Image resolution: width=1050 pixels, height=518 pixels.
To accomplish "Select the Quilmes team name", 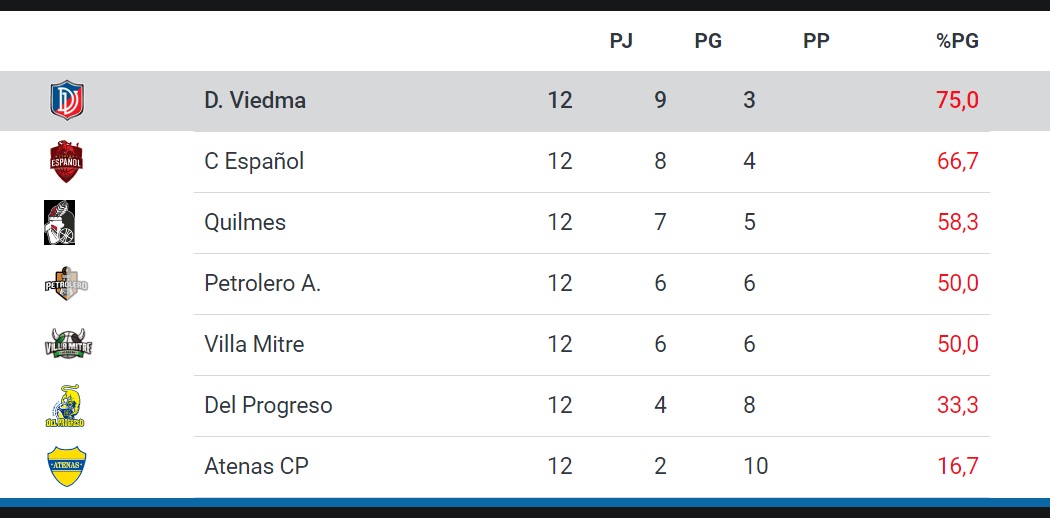I will [245, 222].
